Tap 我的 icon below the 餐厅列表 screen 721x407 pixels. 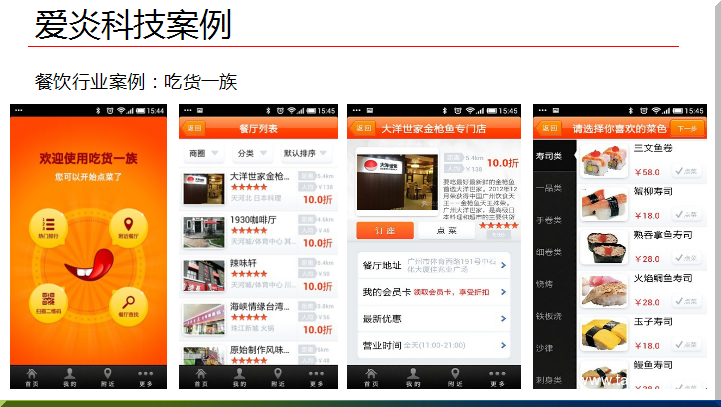pyautogui.click(x=238, y=377)
